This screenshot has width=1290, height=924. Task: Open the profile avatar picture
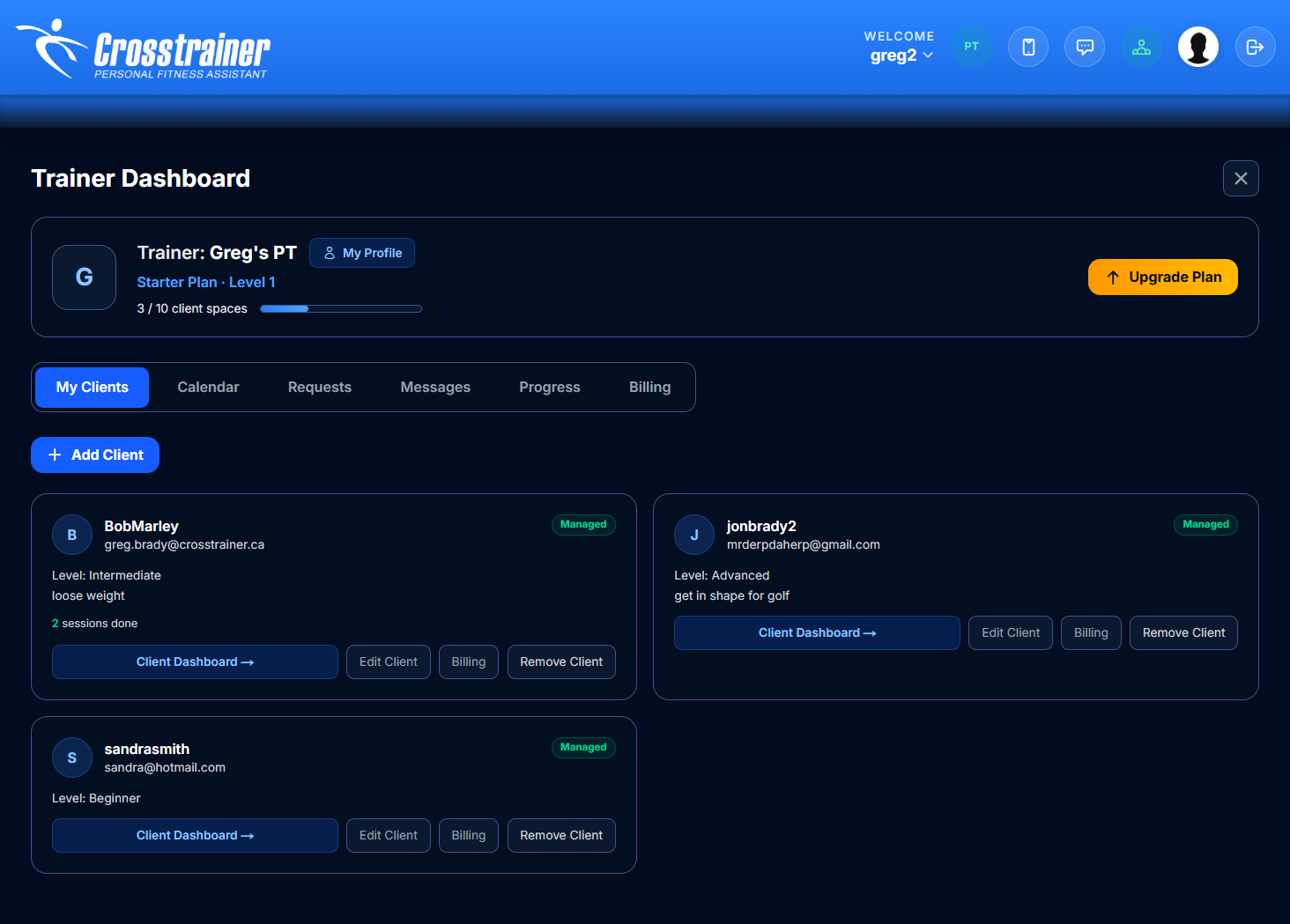point(1198,47)
